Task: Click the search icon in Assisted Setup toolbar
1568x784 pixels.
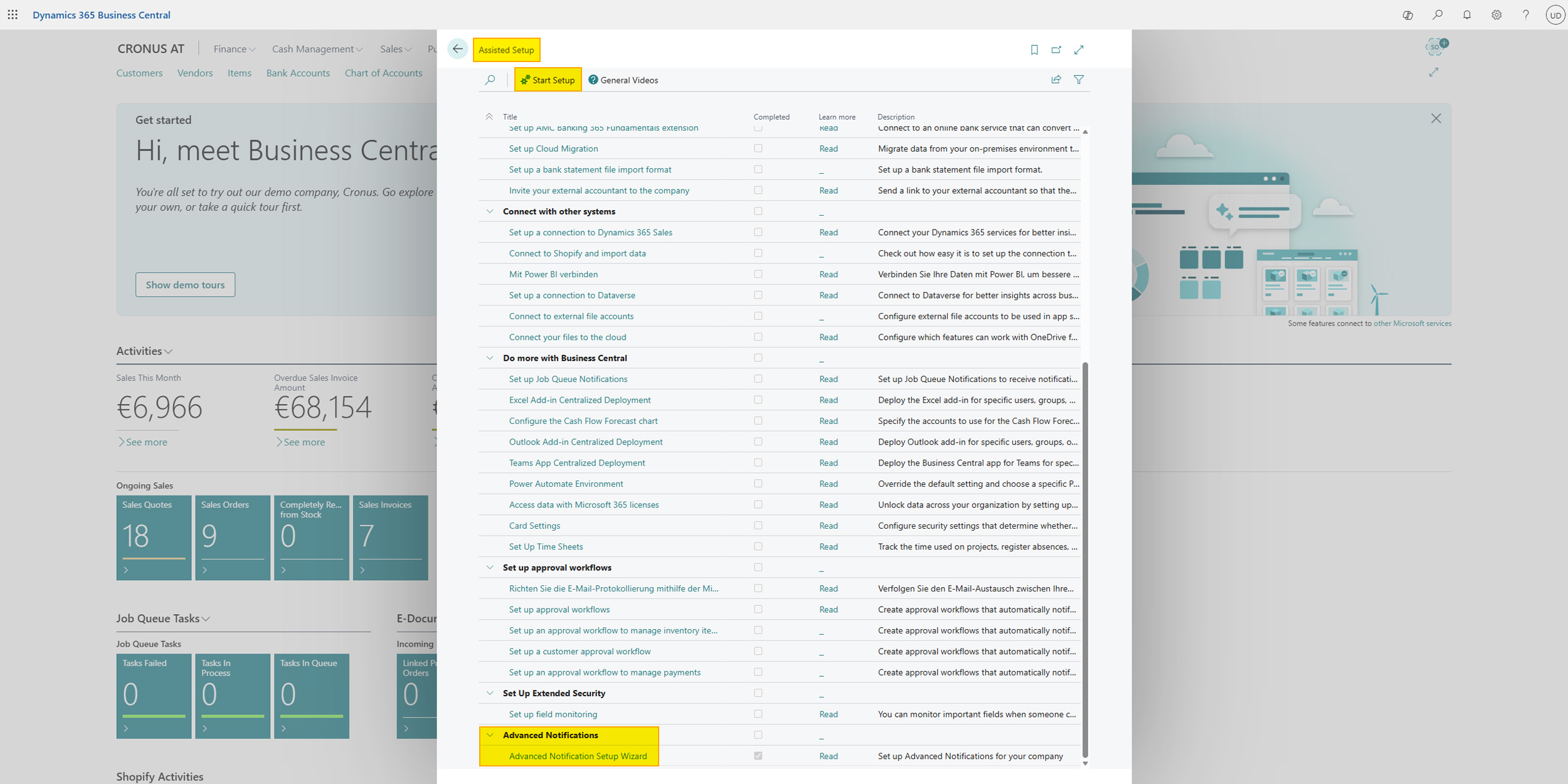Action: [x=490, y=80]
